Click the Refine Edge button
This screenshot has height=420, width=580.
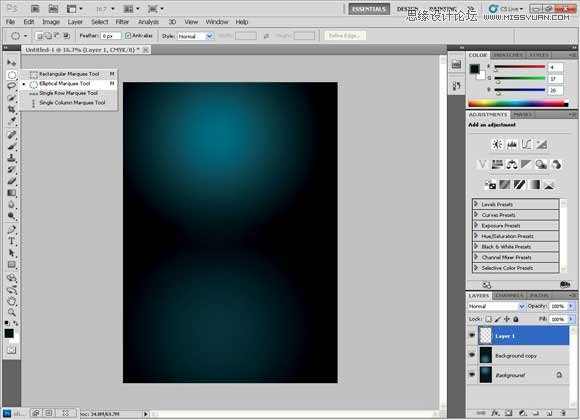(345, 36)
